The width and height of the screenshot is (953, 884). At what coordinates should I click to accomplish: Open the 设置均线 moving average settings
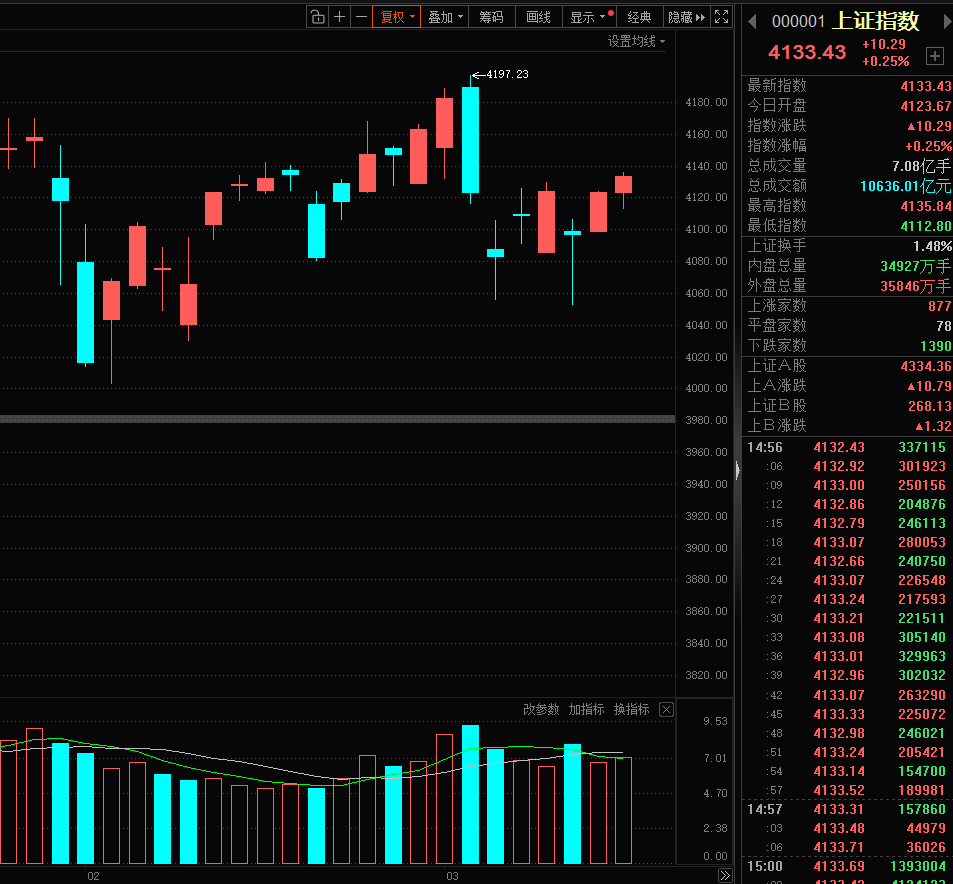(x=636, y=41)
